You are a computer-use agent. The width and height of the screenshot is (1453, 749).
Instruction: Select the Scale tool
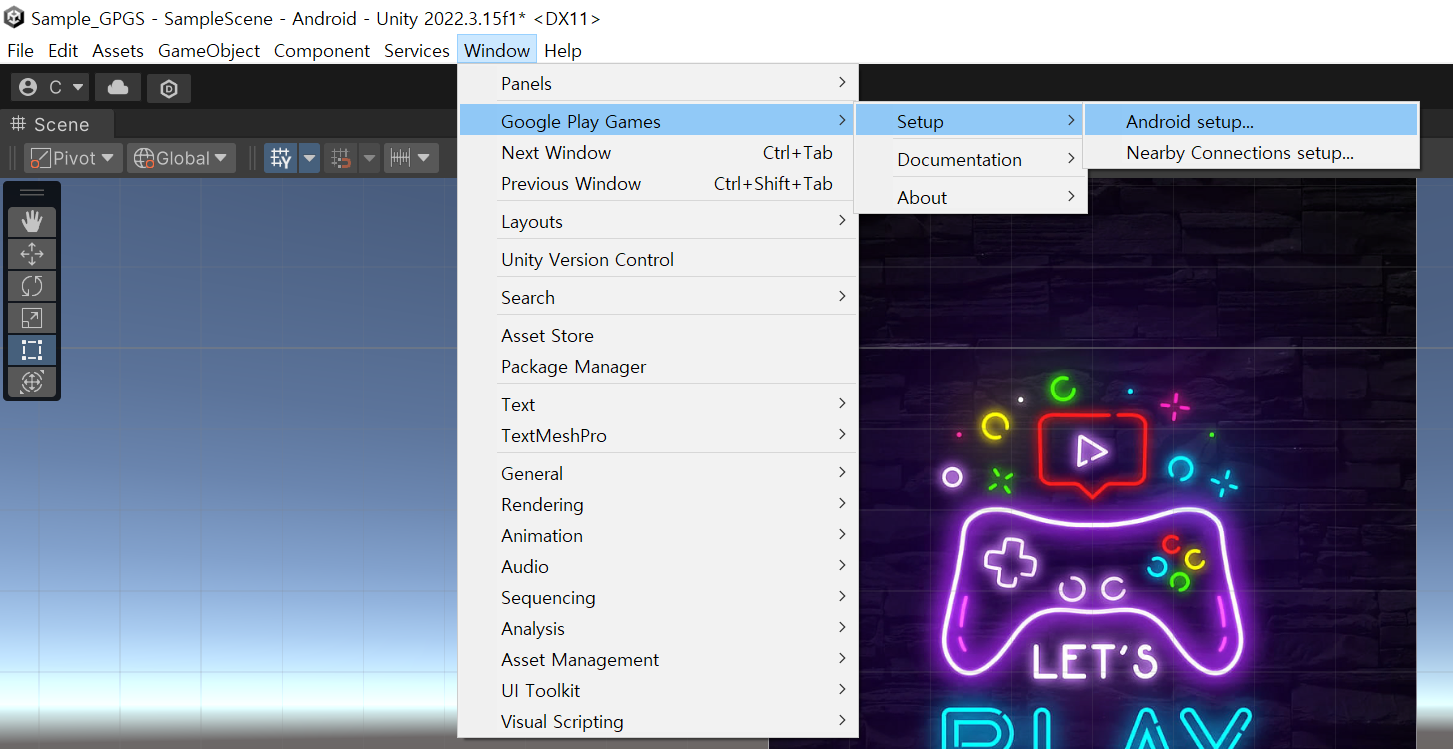32,318
